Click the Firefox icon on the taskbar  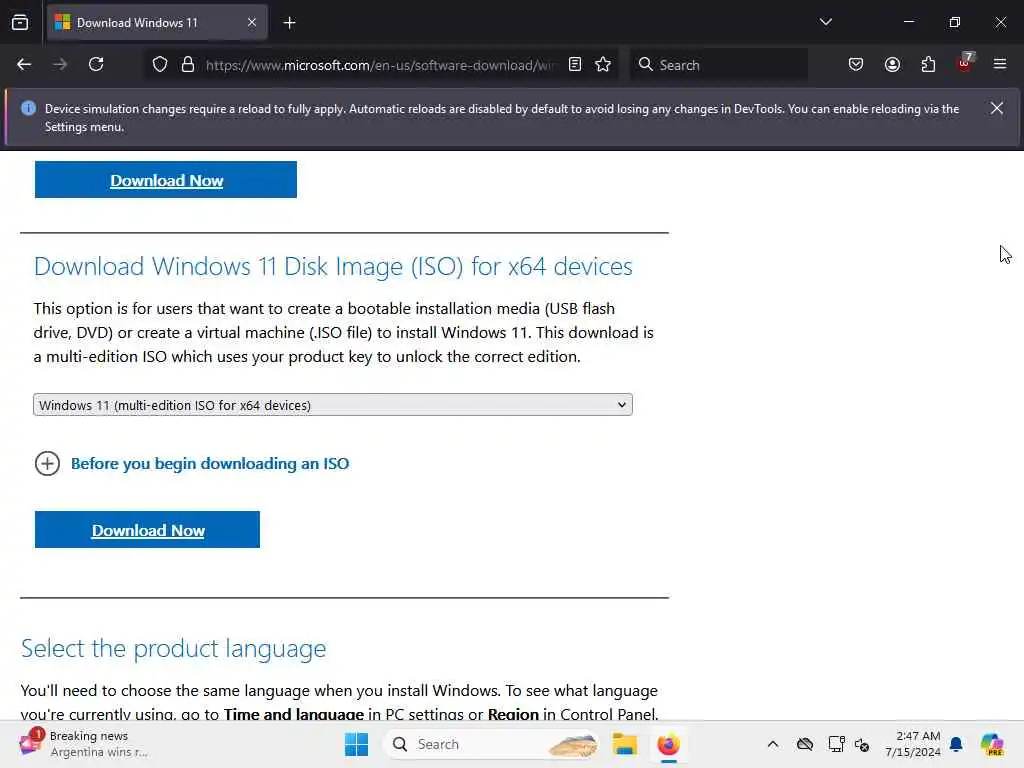coord(668,744)
